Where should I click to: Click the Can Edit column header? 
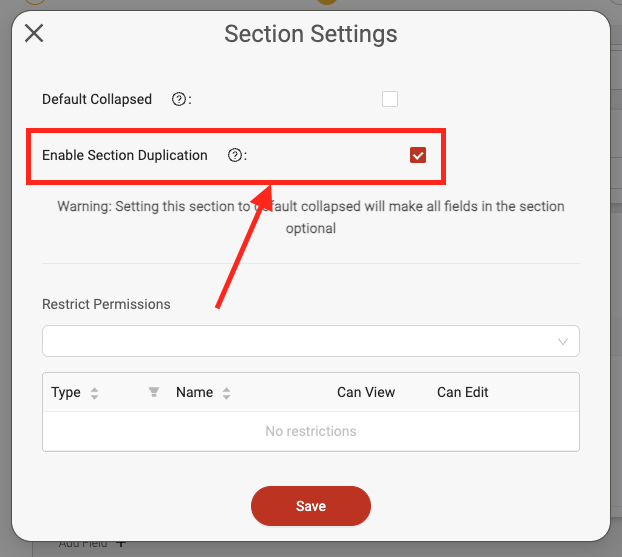[463, 392]
